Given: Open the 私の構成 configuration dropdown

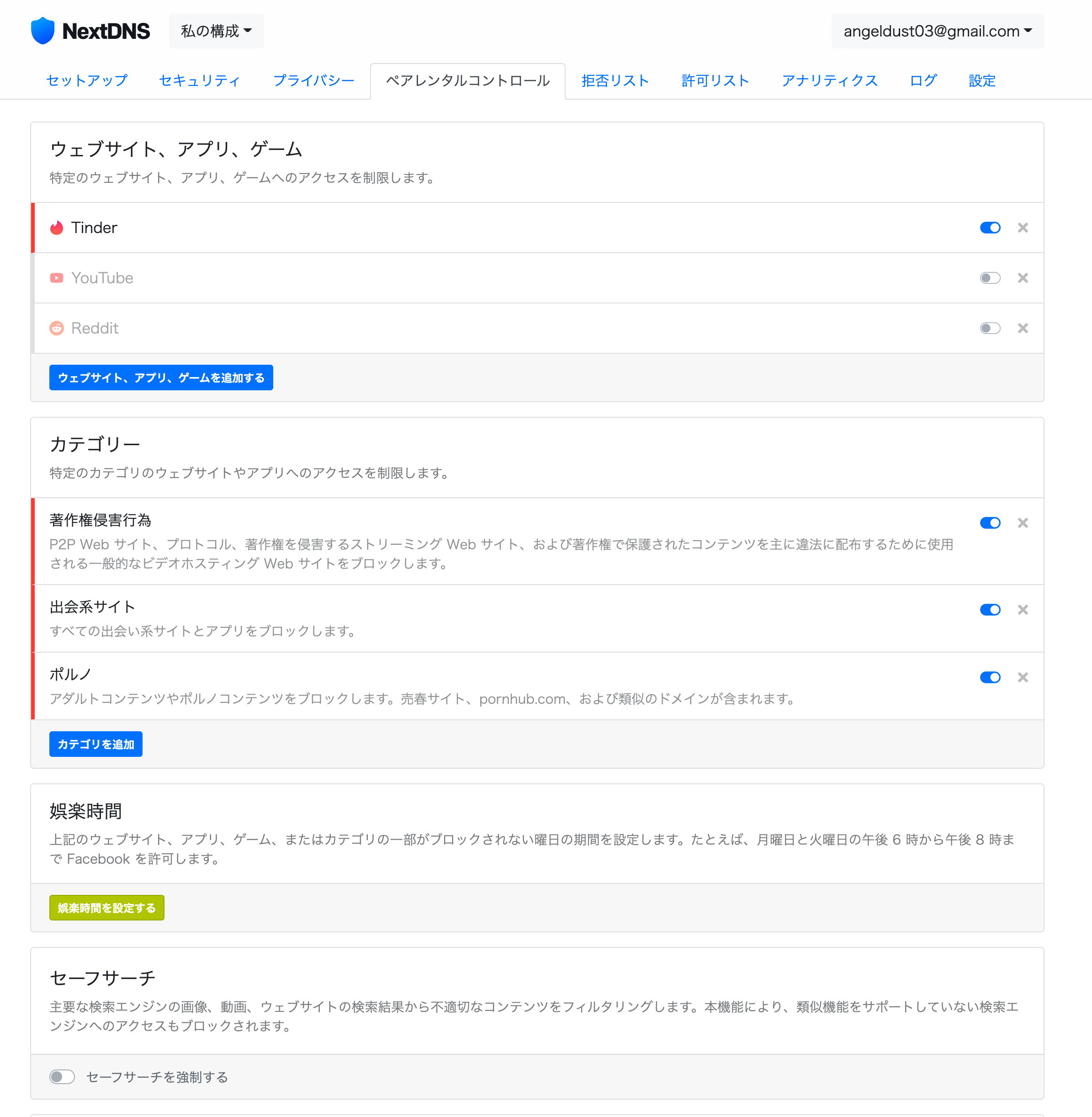Looking at the screenshot, I should (216, 31).
